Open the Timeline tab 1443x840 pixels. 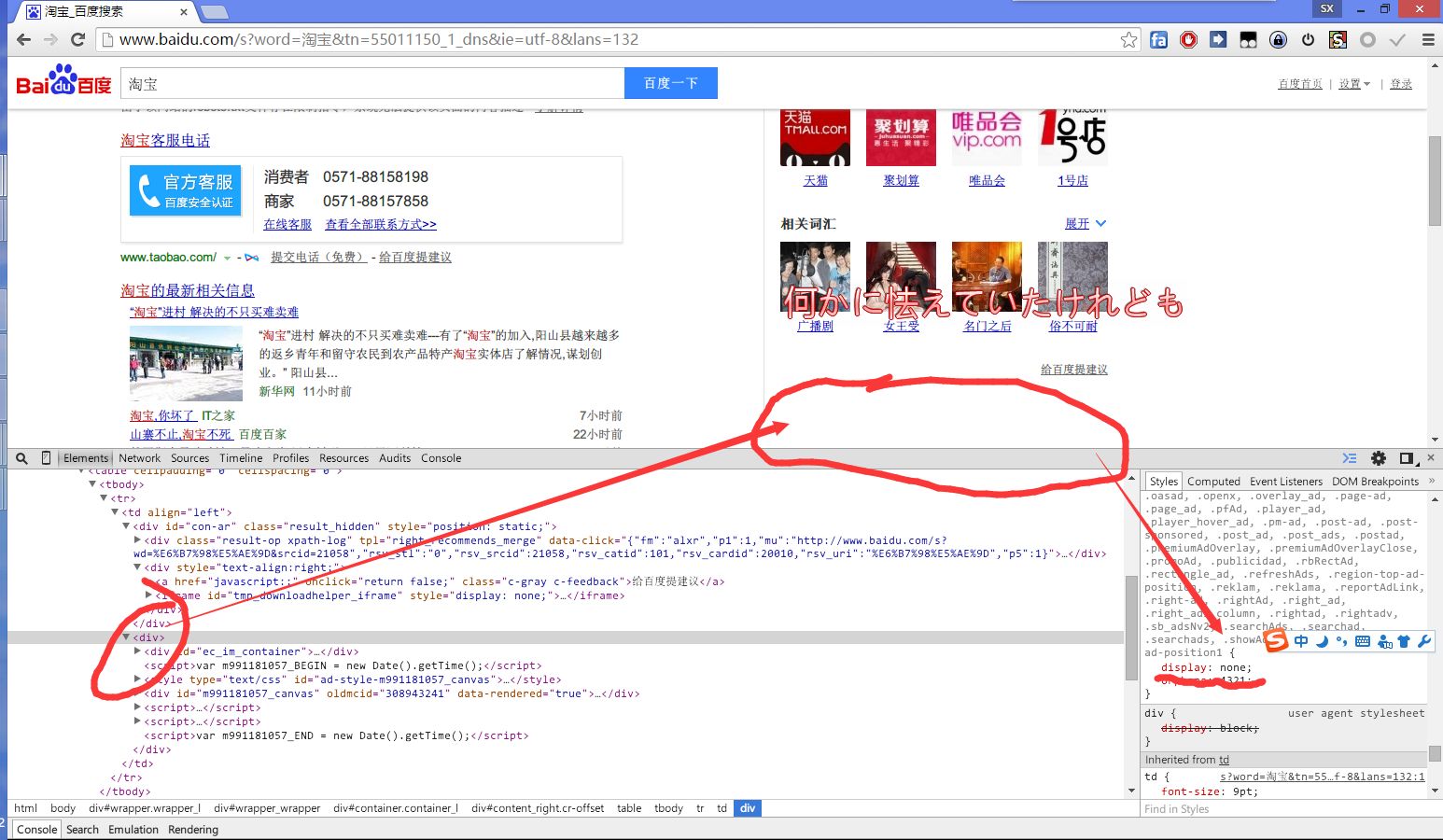pyautogui.click(x=241, y=458)
